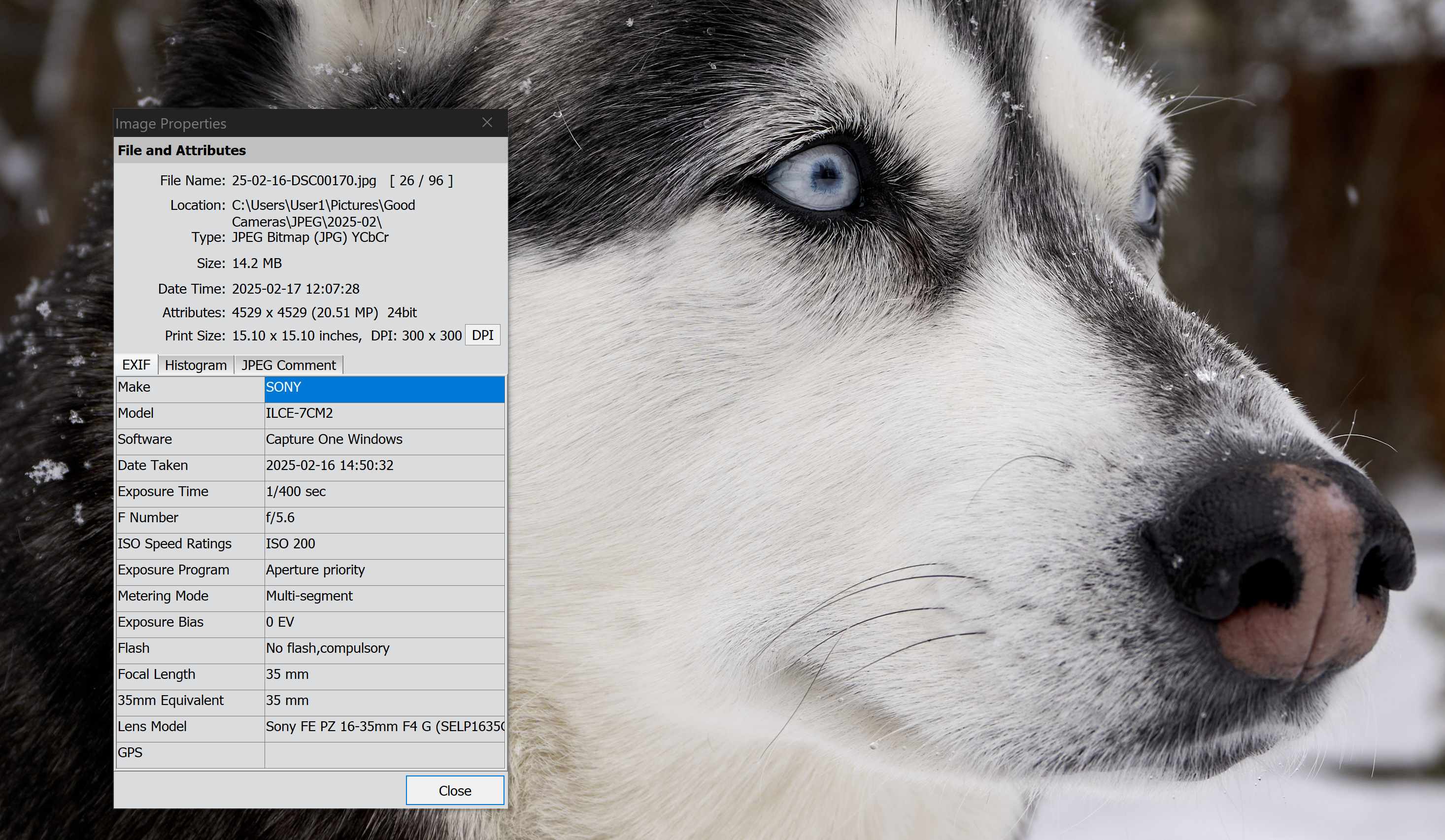
Task: Select the EXIF tab
Action: coord(136,365)
